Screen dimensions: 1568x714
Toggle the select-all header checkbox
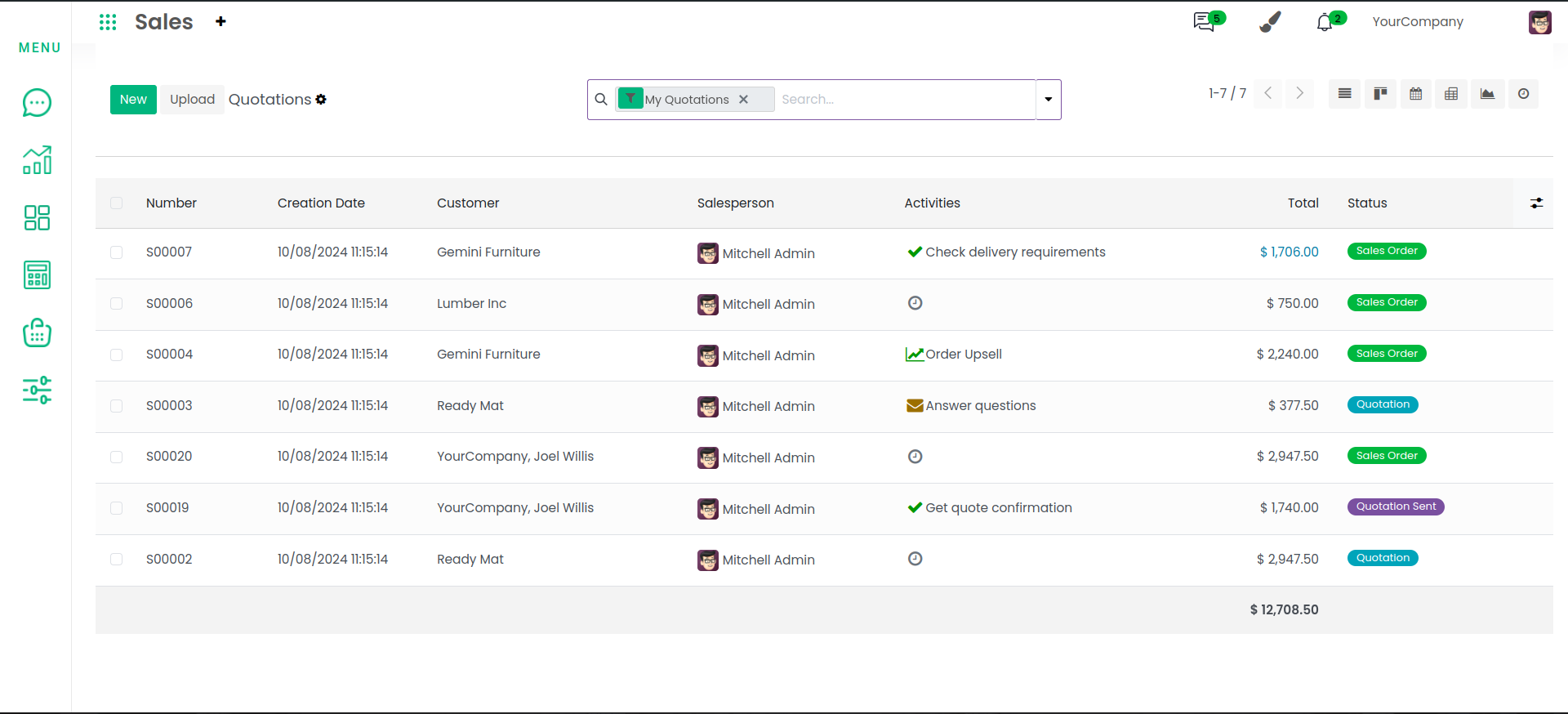pos(117,203)
